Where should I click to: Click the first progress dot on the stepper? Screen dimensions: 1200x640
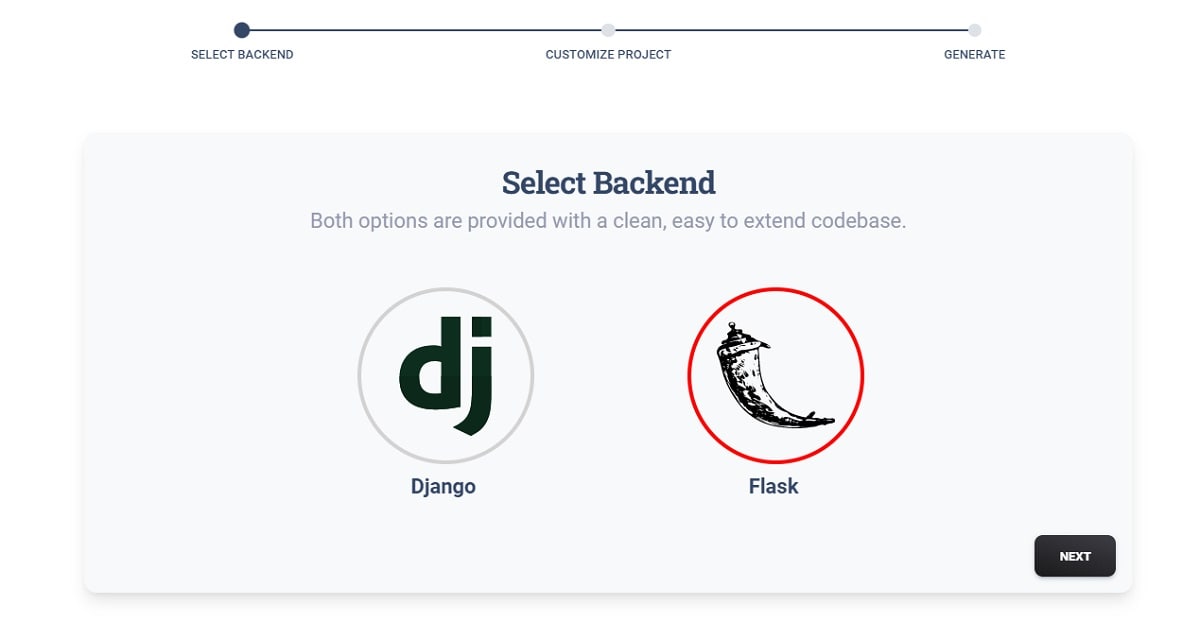coord(239,31)
